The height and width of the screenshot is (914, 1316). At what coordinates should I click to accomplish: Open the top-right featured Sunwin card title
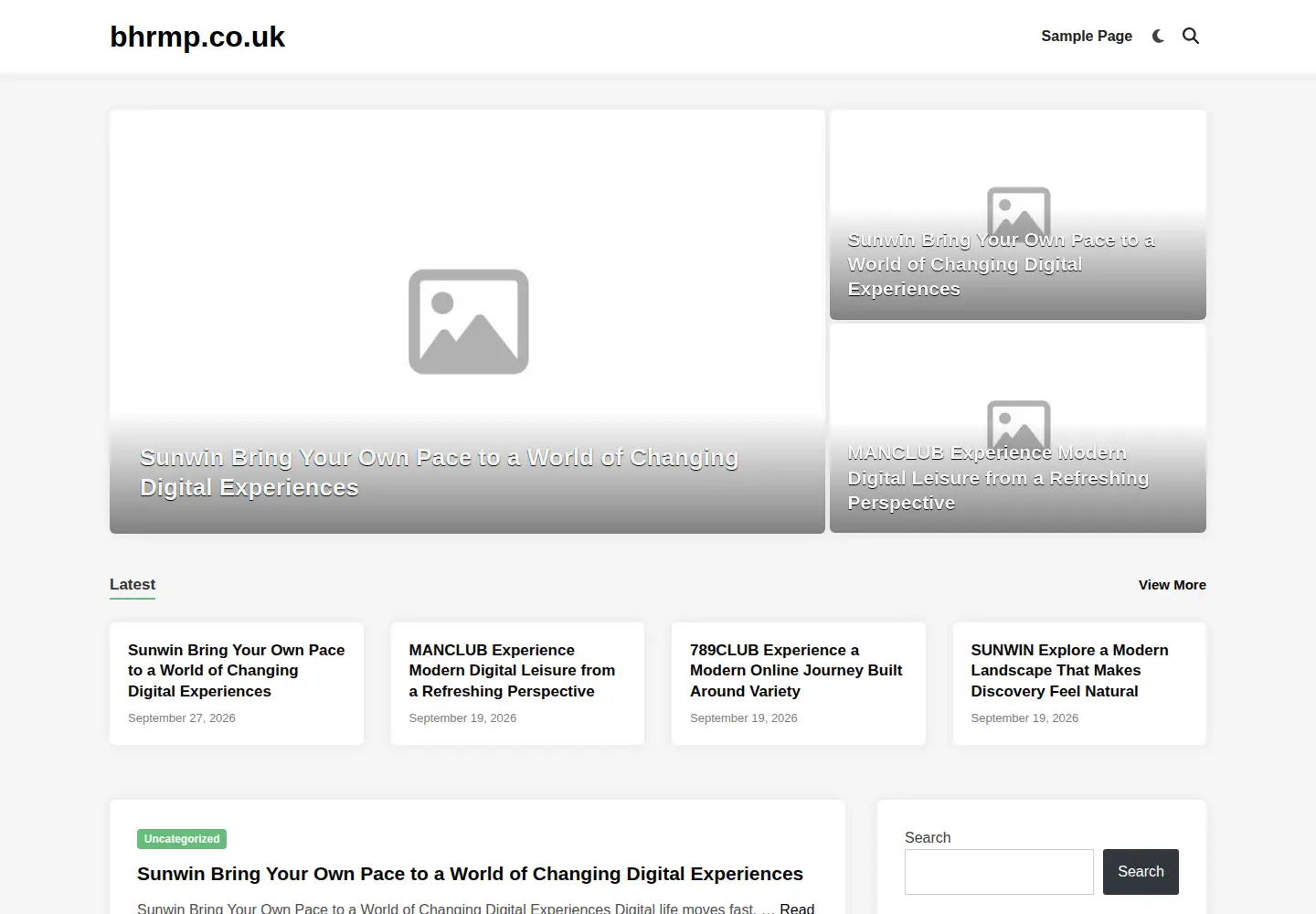(x=1001, y=264)
